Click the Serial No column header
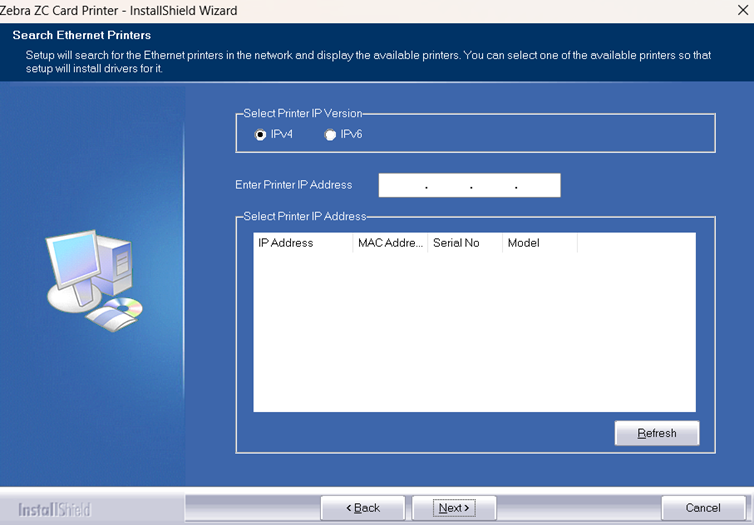 pyautogui.click(x=465, y=243)
